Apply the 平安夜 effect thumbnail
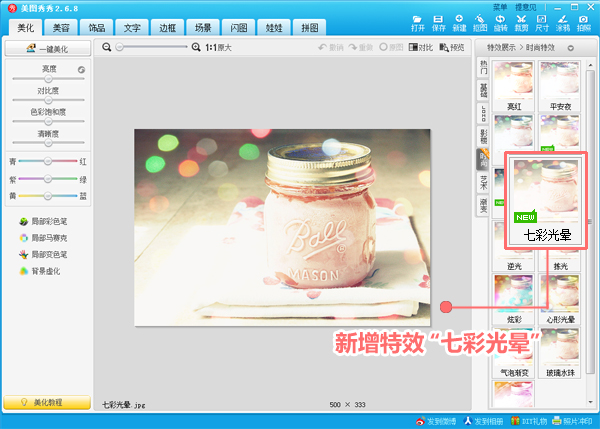The height and width of the screenshot is (429, 600). coord(560,84)
